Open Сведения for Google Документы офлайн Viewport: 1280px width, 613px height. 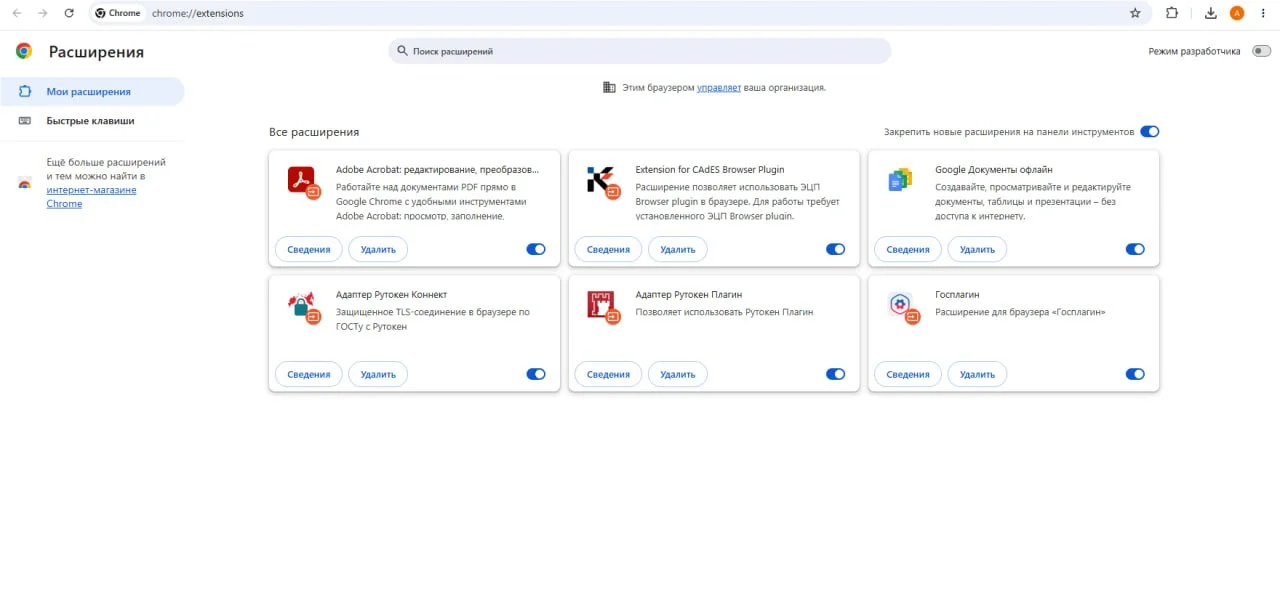coord(908,249)
